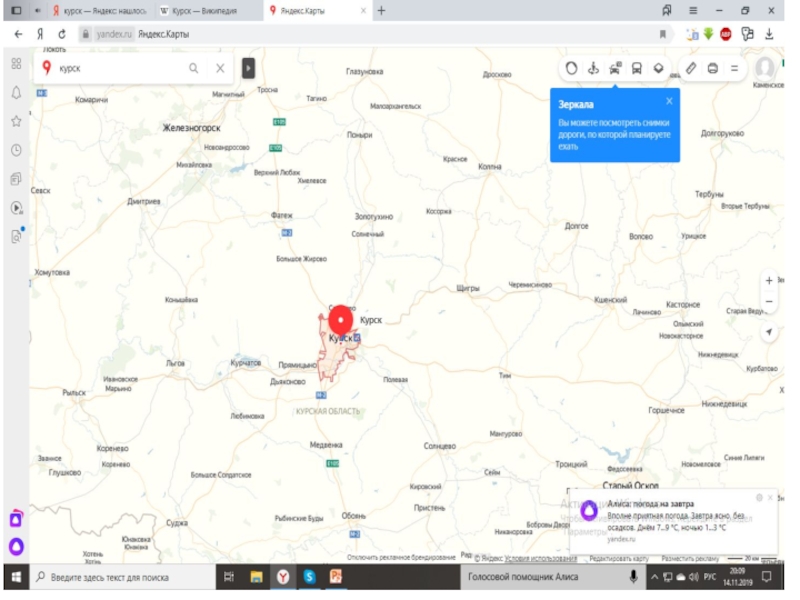Switch to the курск Яндекс search tab
Image resolution: width=800 pixels, height=600 pixels.
98,10
